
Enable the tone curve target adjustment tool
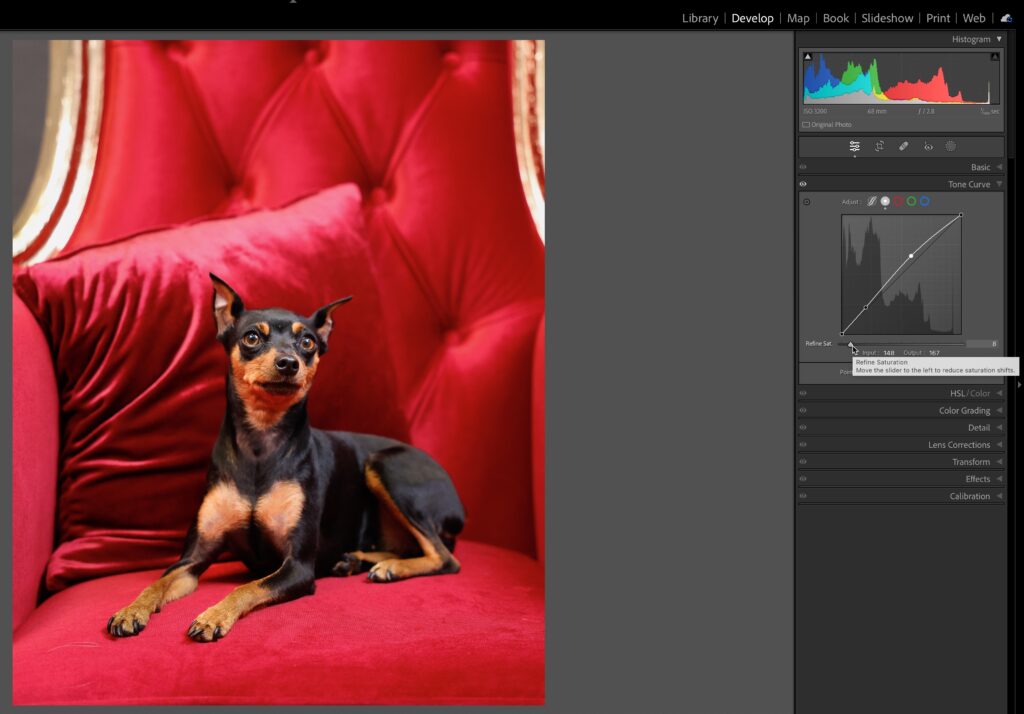(807, 202)
